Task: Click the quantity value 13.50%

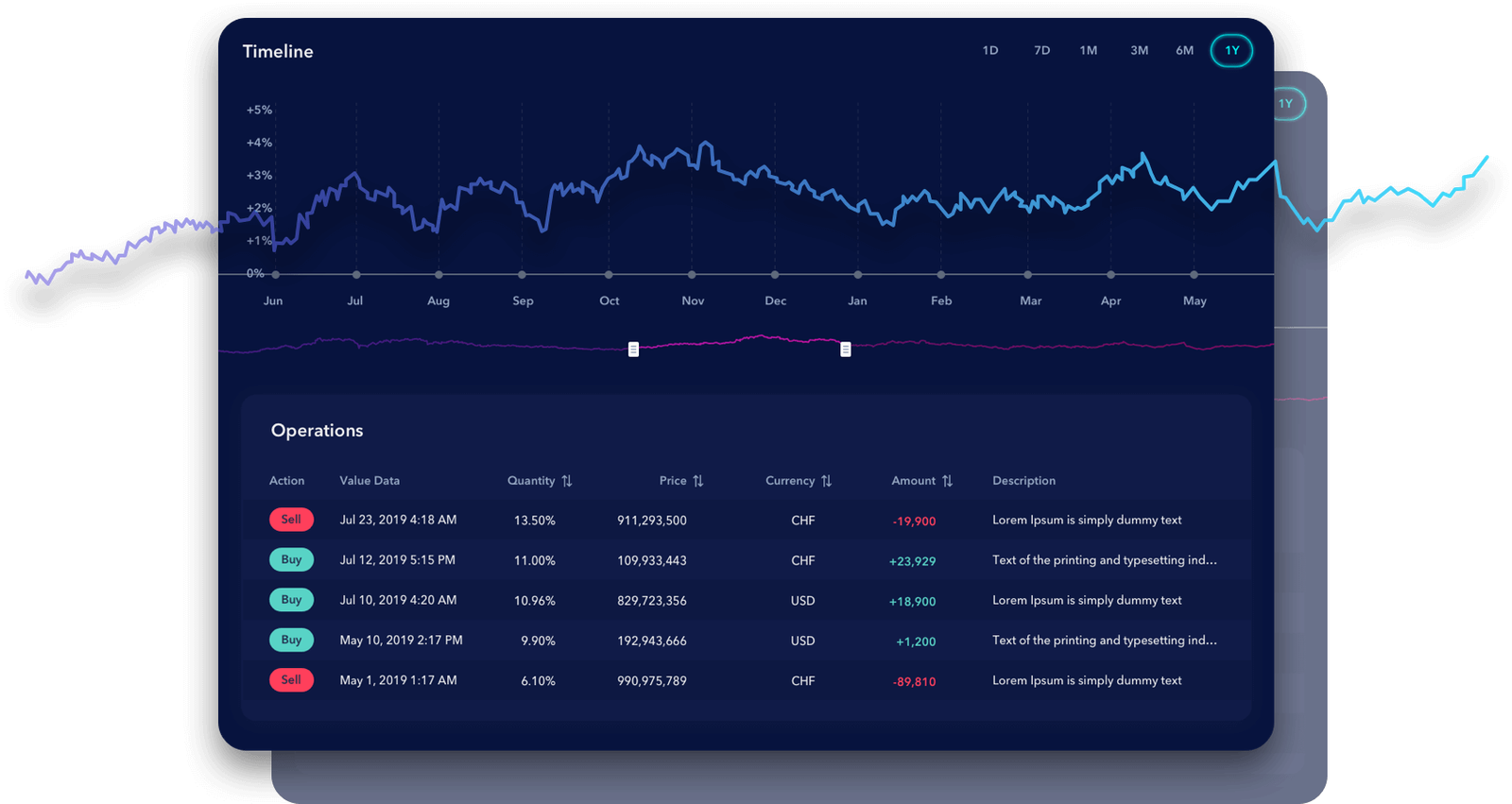Action: coord(535,521)
